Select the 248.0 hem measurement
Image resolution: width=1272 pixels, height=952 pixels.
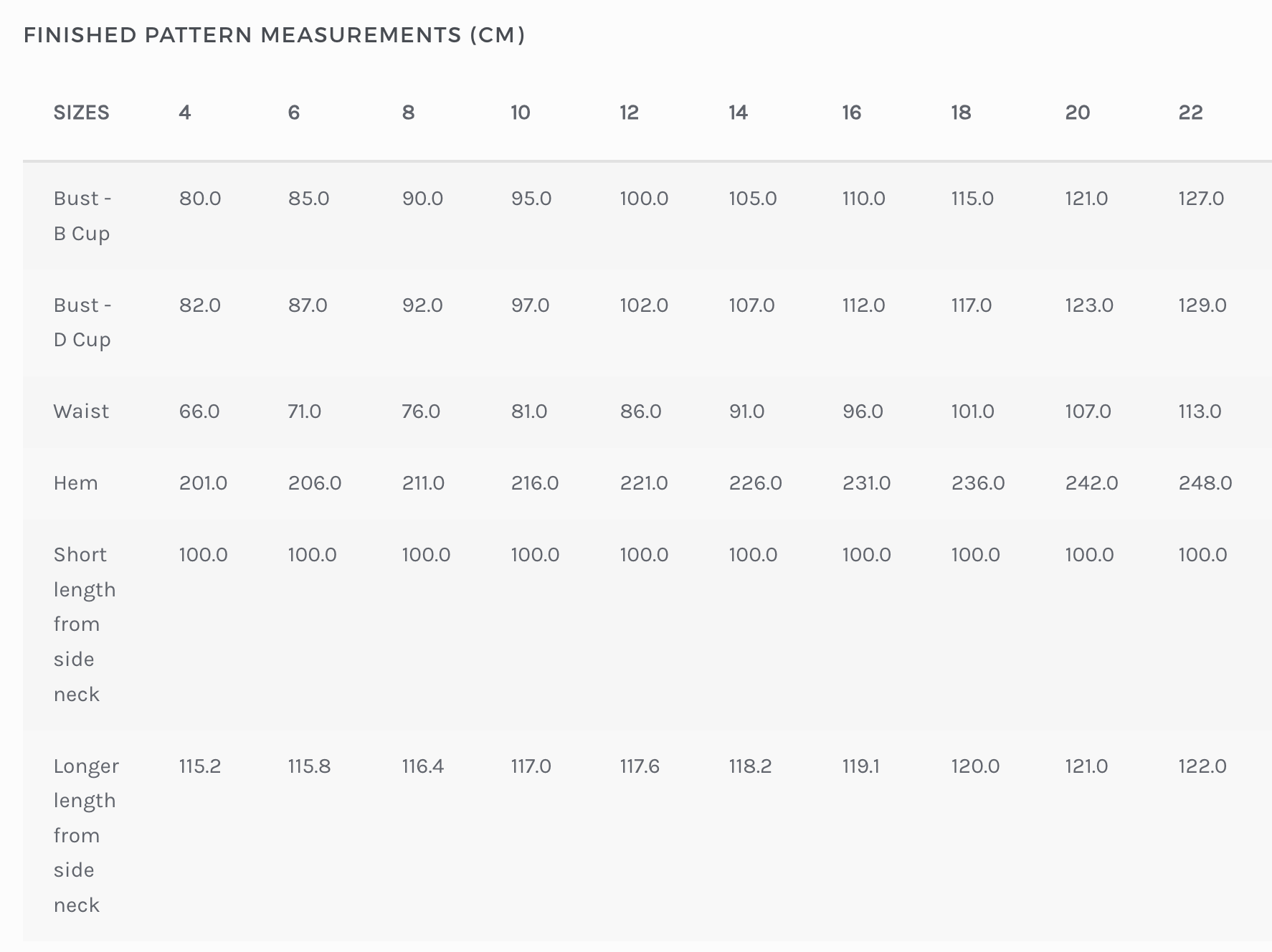tap(1205, 483)
